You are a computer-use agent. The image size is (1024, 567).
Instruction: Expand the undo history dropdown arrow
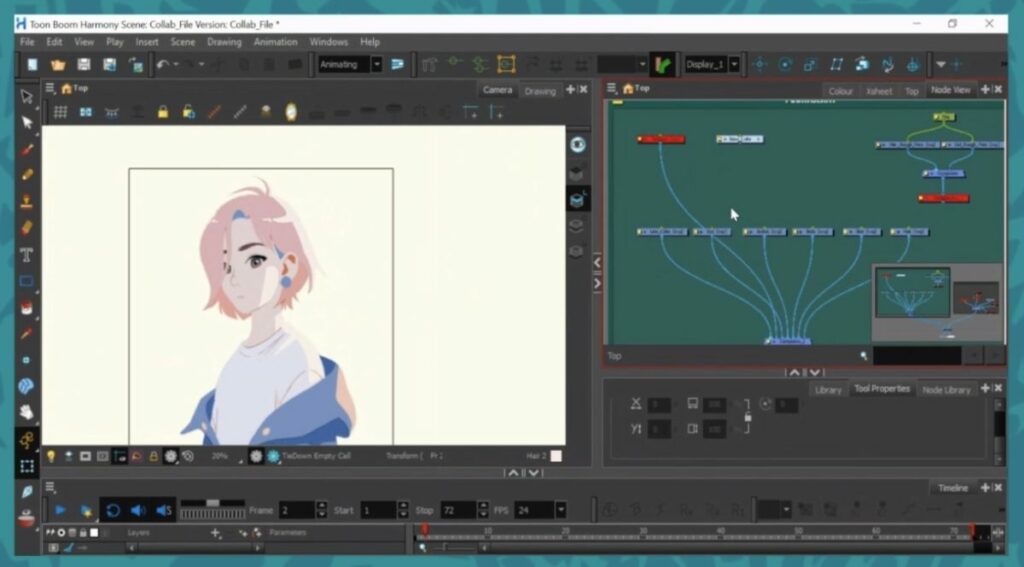click(176, 65)
